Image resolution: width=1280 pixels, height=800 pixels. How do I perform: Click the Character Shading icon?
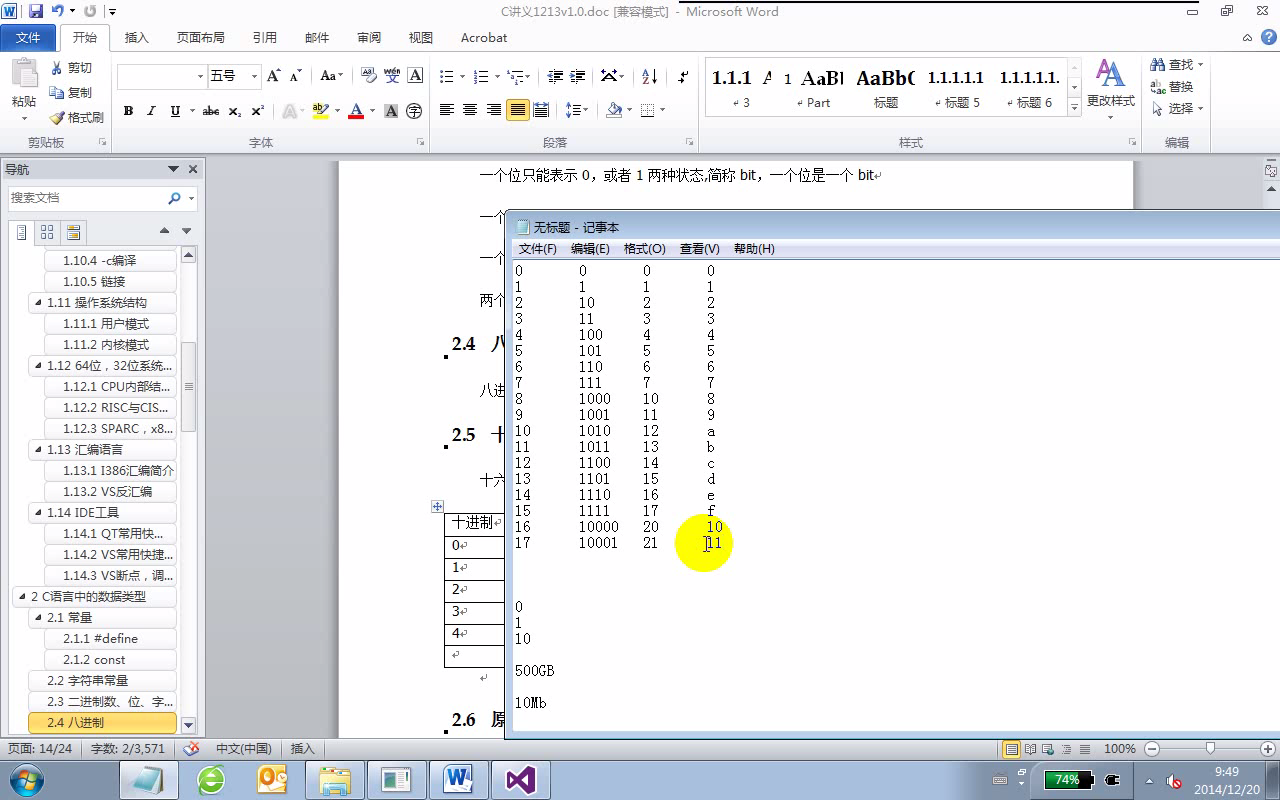pos(392,111)
